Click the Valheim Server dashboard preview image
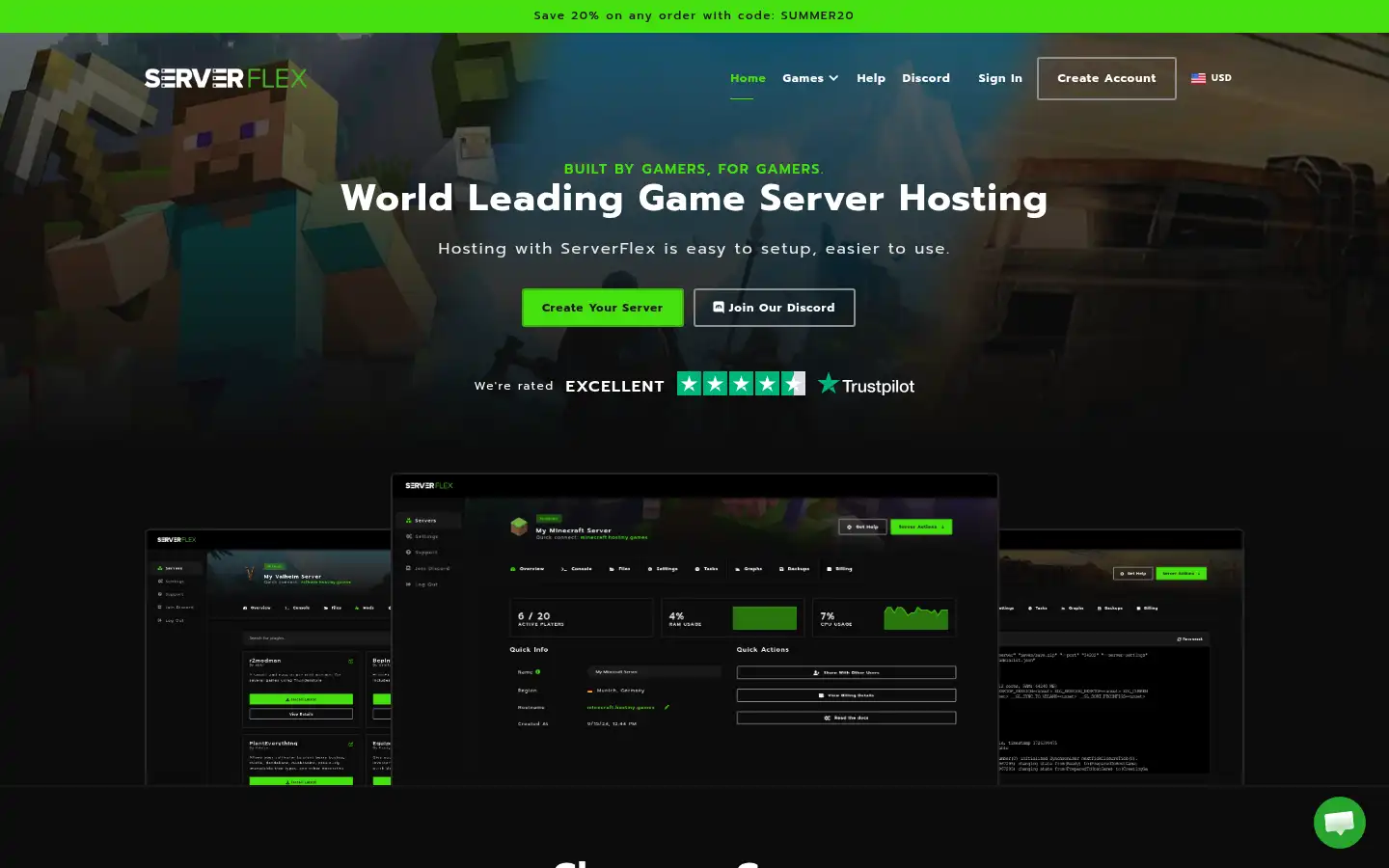 (268, 657)
